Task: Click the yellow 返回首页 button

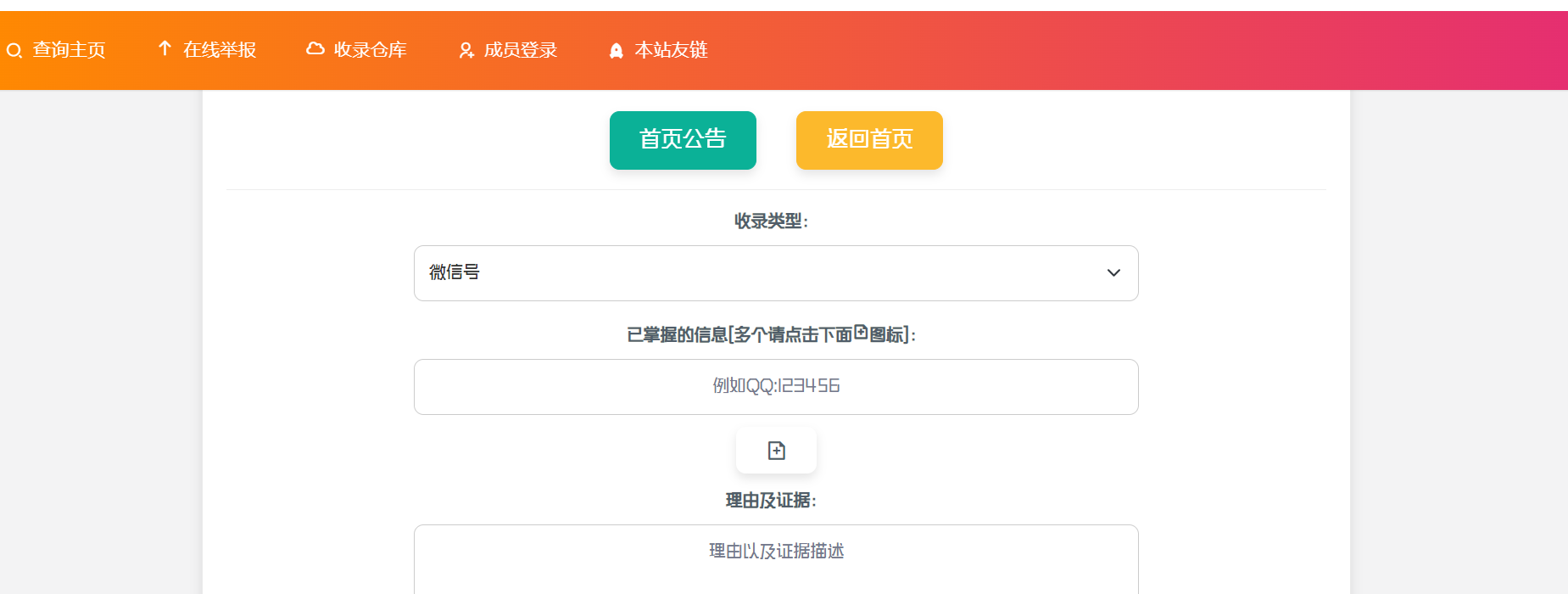Action: [869, 140]
